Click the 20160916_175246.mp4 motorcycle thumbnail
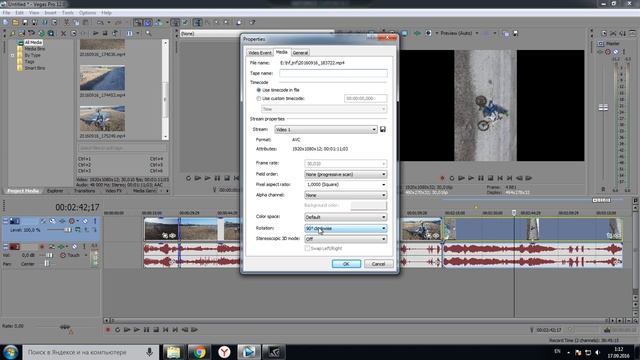640x360 pixels. (x=102, y=119)
